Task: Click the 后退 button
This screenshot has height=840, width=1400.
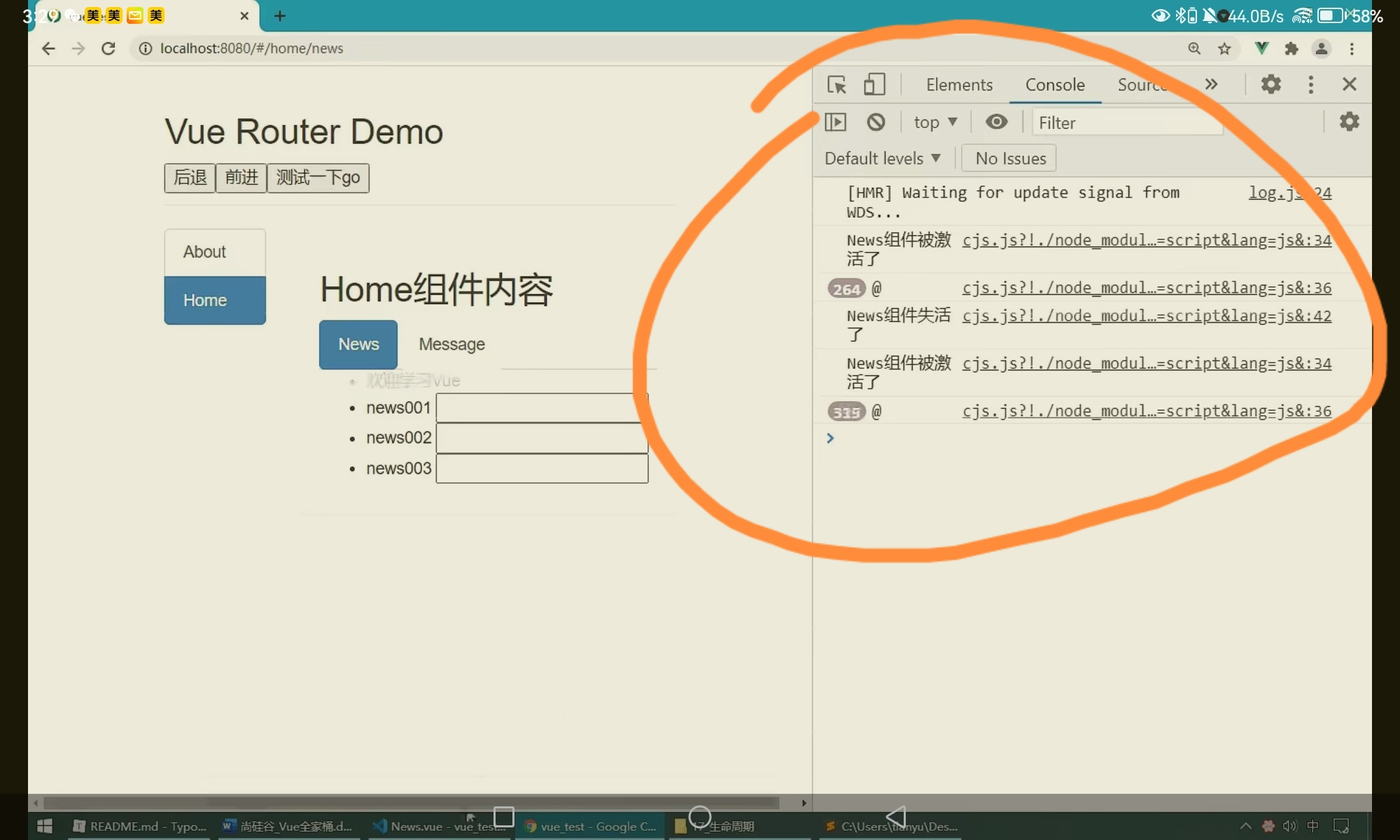Action: (190, 178)
